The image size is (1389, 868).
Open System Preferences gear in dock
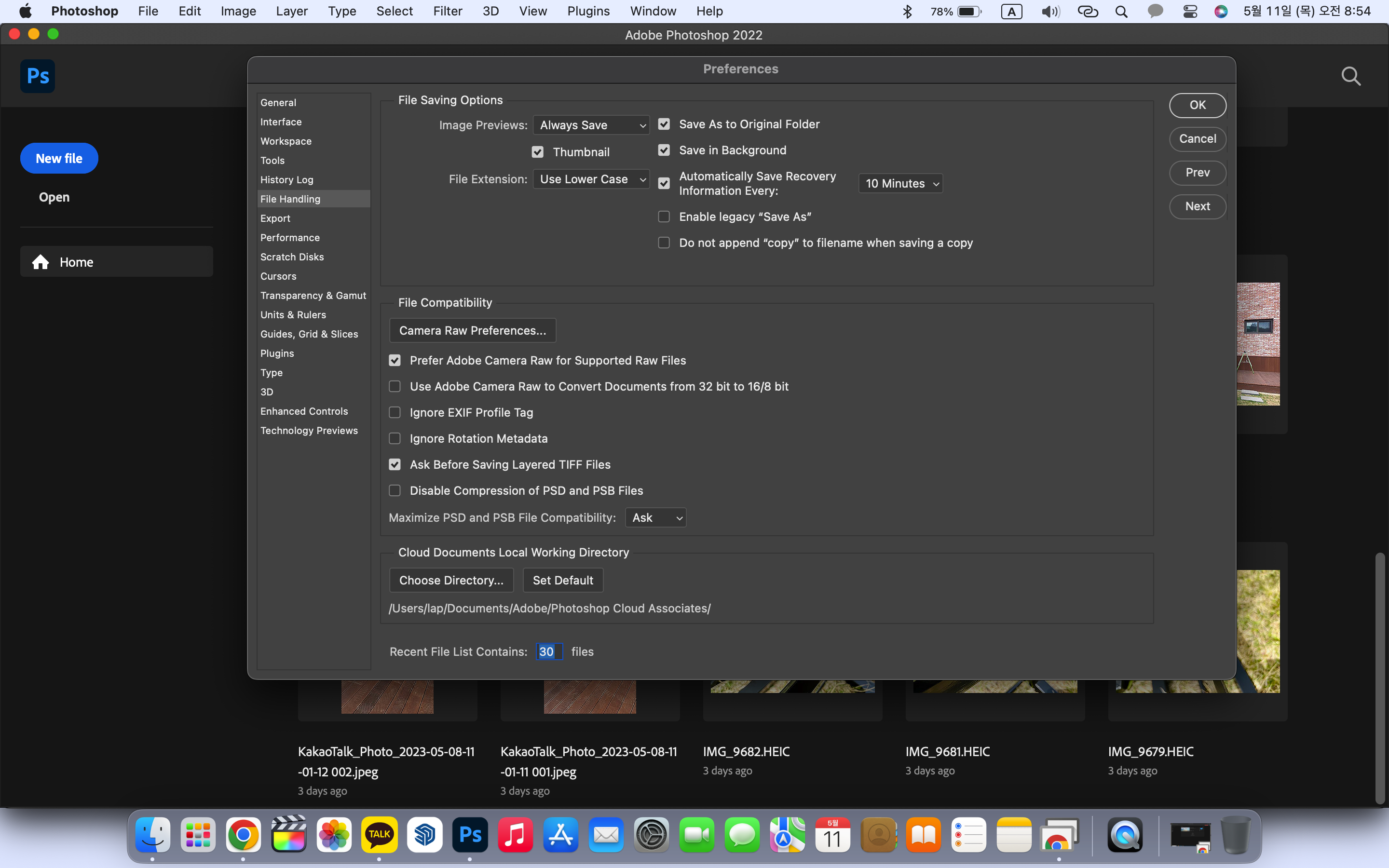pos(651,834)
